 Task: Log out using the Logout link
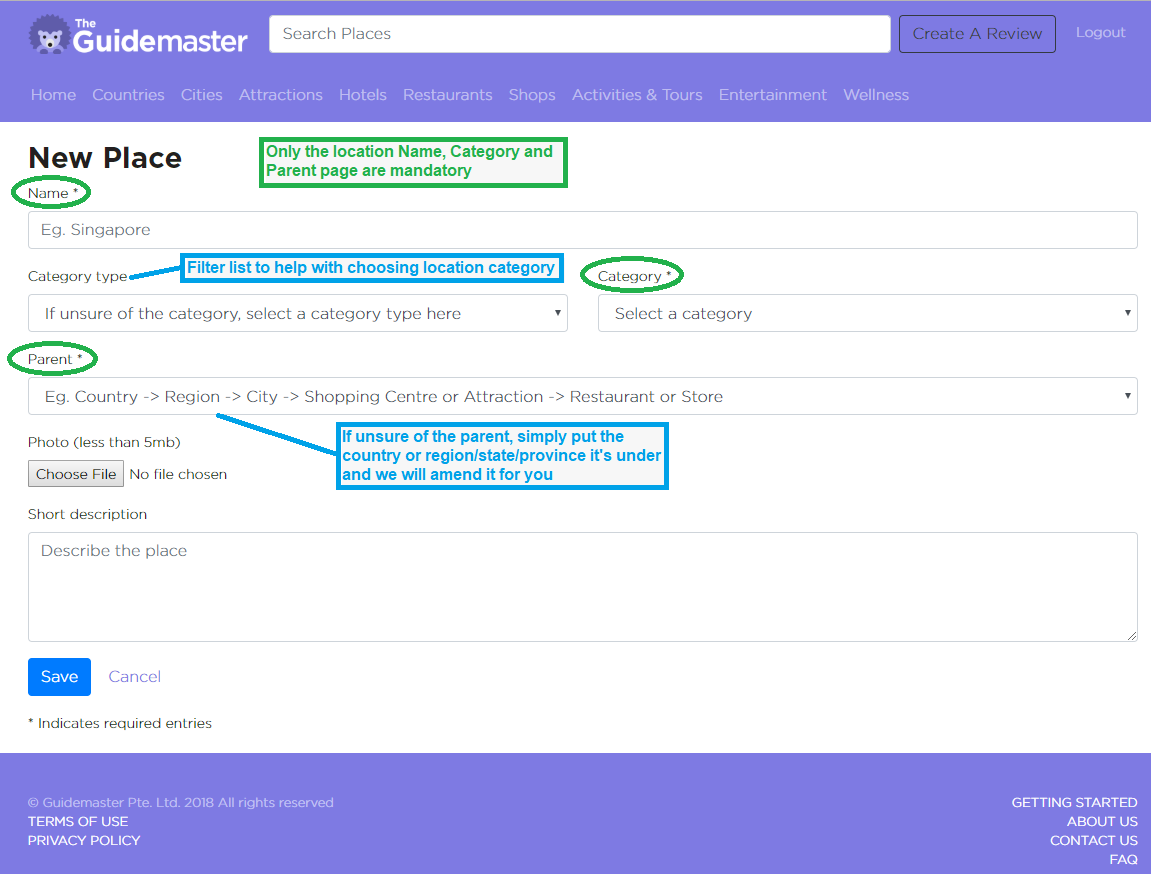[1100, 32]
